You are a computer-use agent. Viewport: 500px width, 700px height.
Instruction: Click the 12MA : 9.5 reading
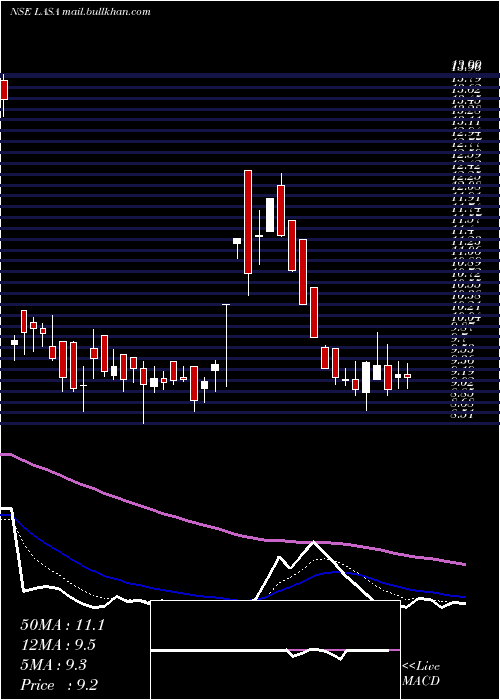pos(58,645)
